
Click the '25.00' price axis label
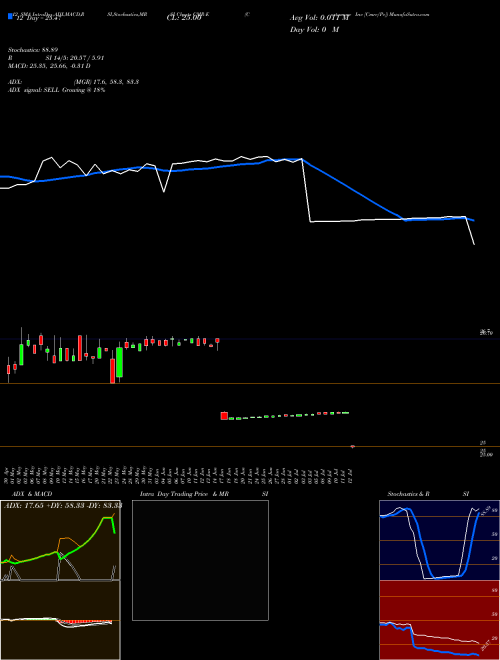[487, 455]
